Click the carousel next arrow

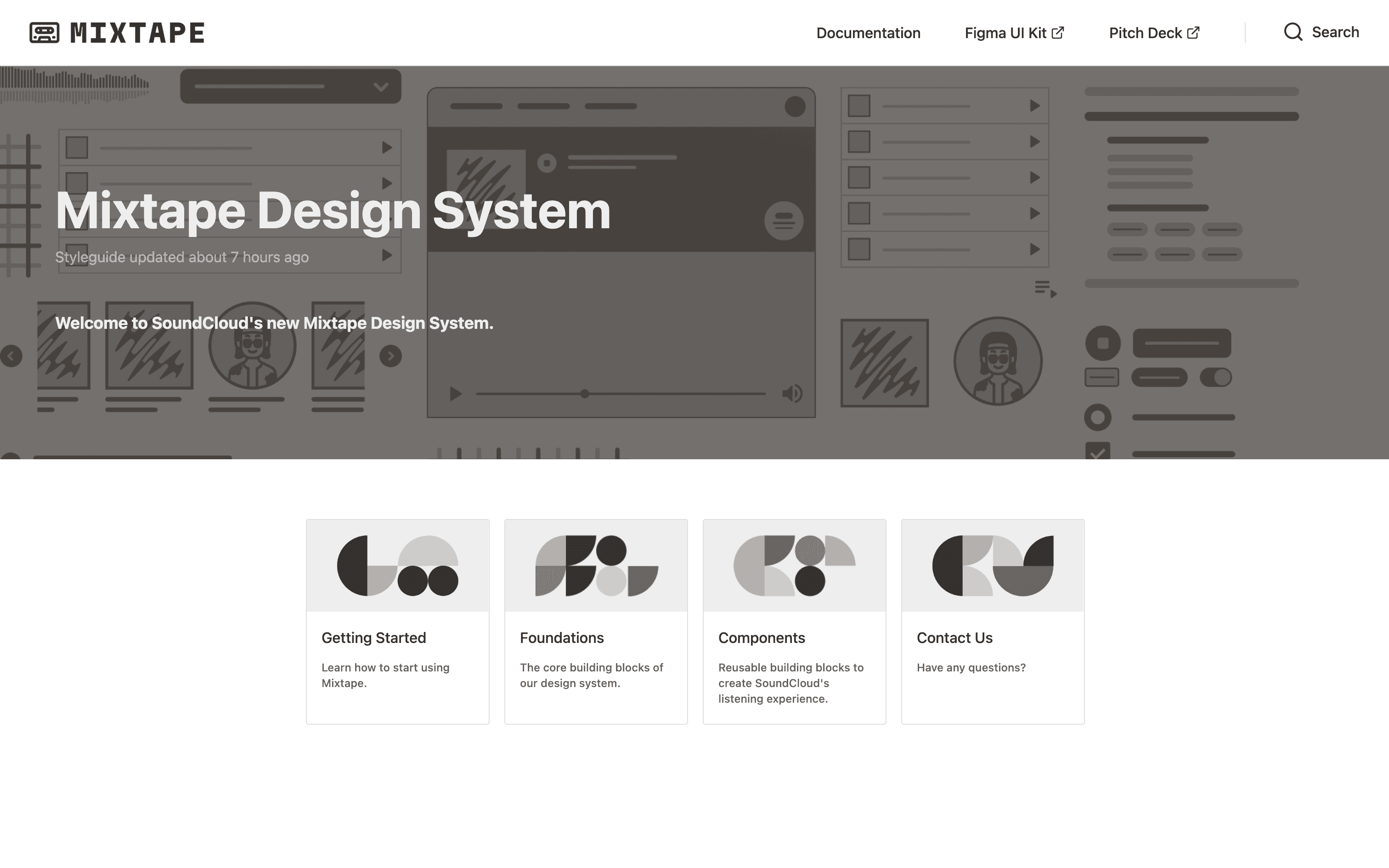(x=390, y=356)
